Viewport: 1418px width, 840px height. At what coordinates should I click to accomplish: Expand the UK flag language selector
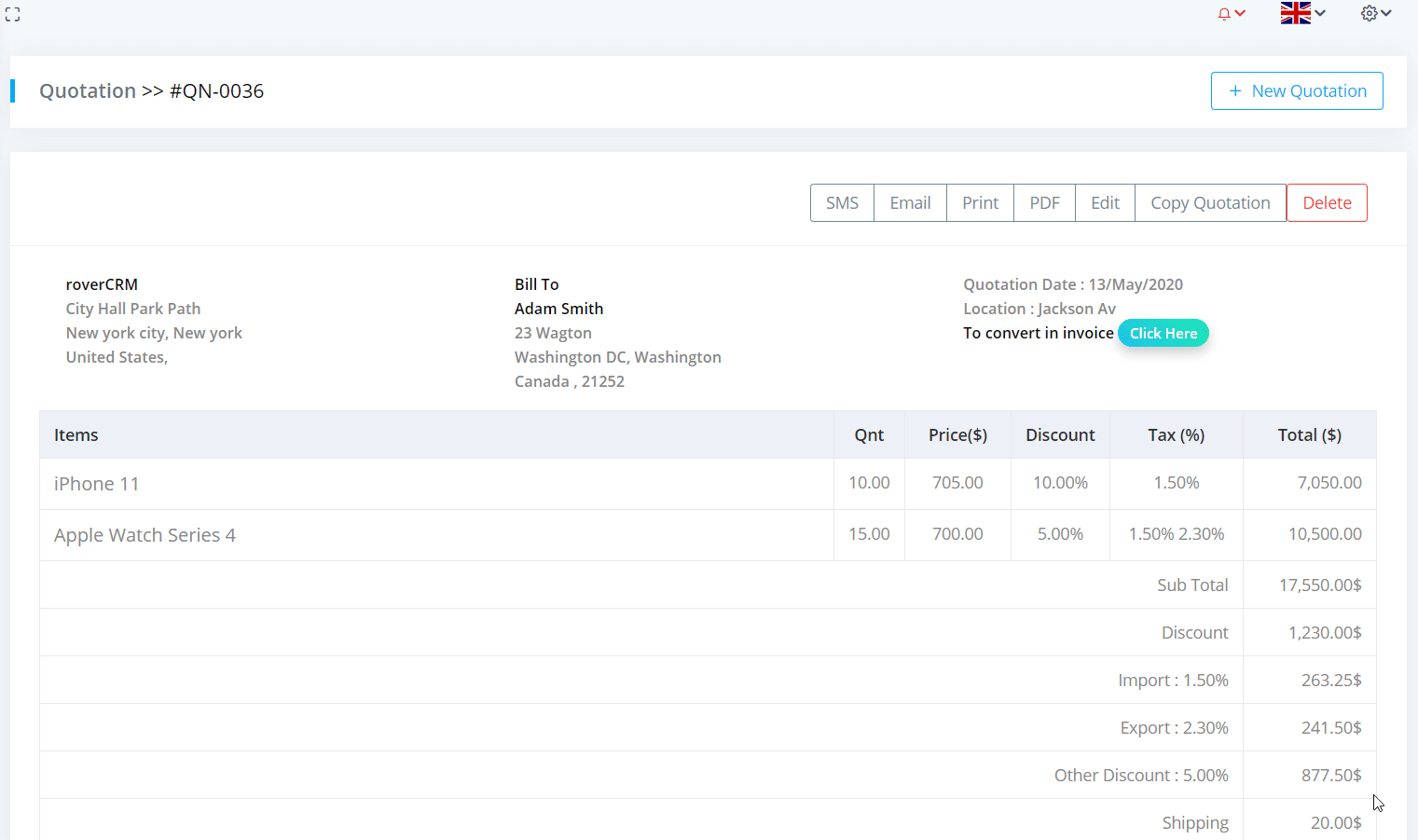coord(1301,13)
